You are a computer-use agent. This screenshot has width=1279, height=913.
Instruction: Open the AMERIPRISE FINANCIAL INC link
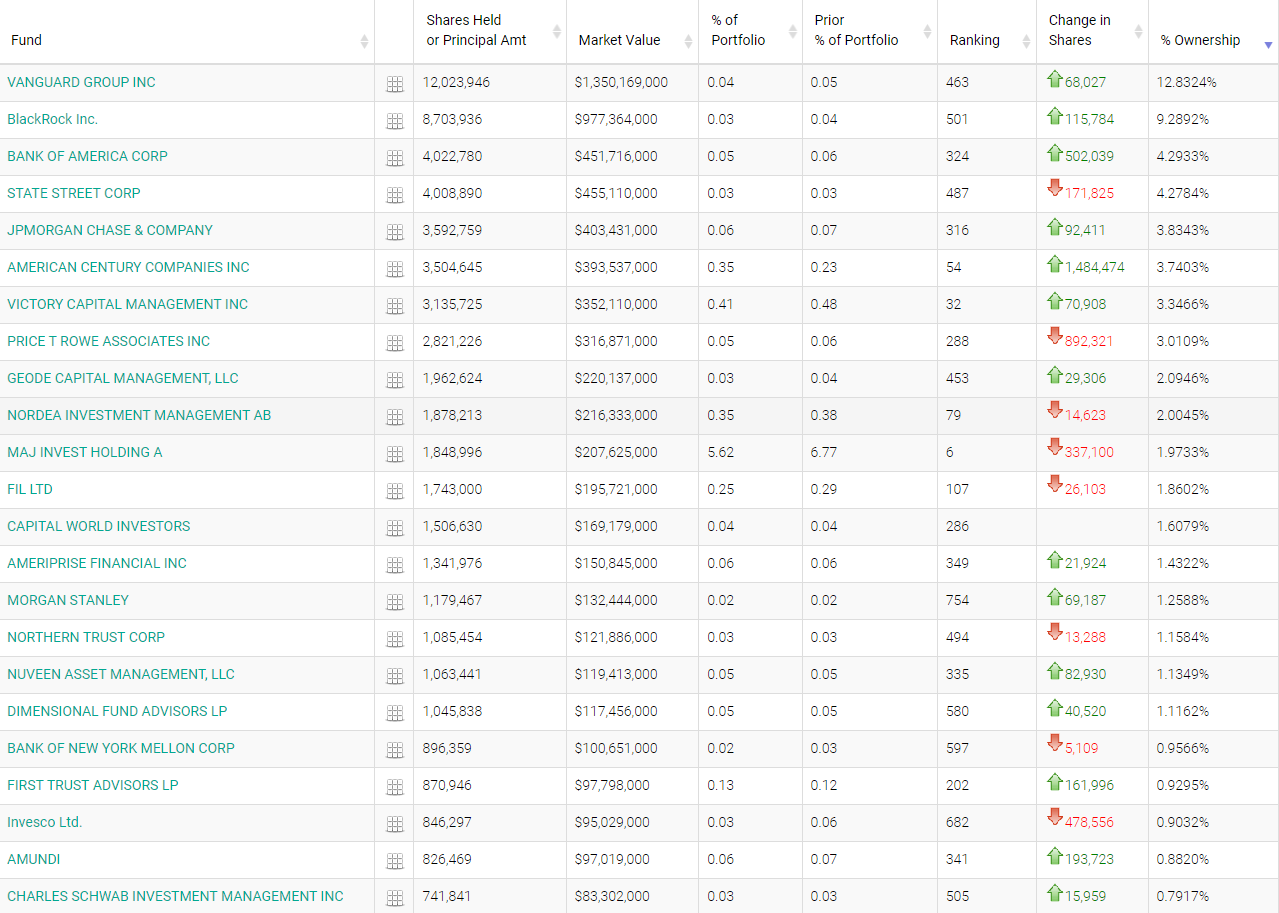point(97,563)
